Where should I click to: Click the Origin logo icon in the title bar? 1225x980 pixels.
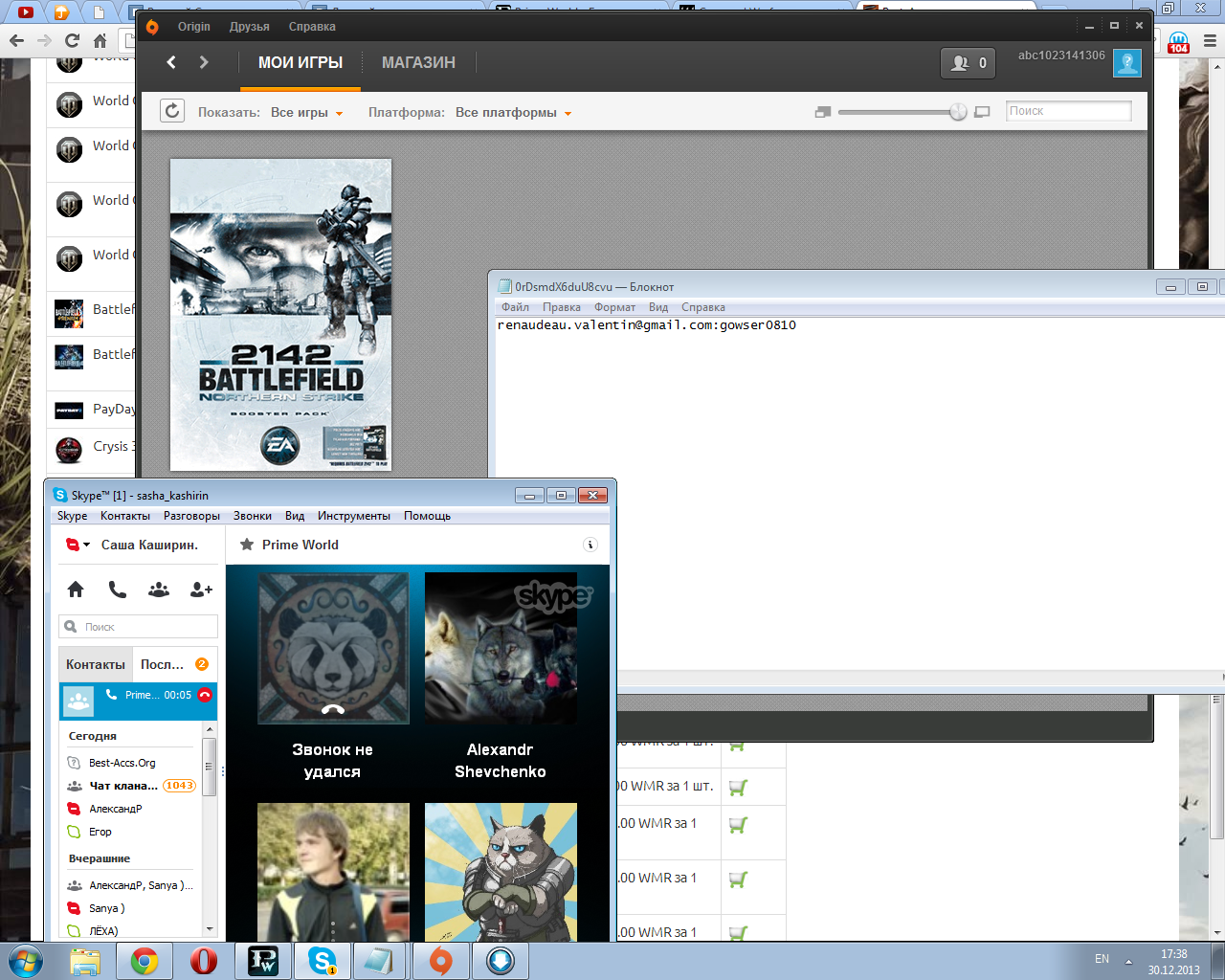tap(152, 27)
